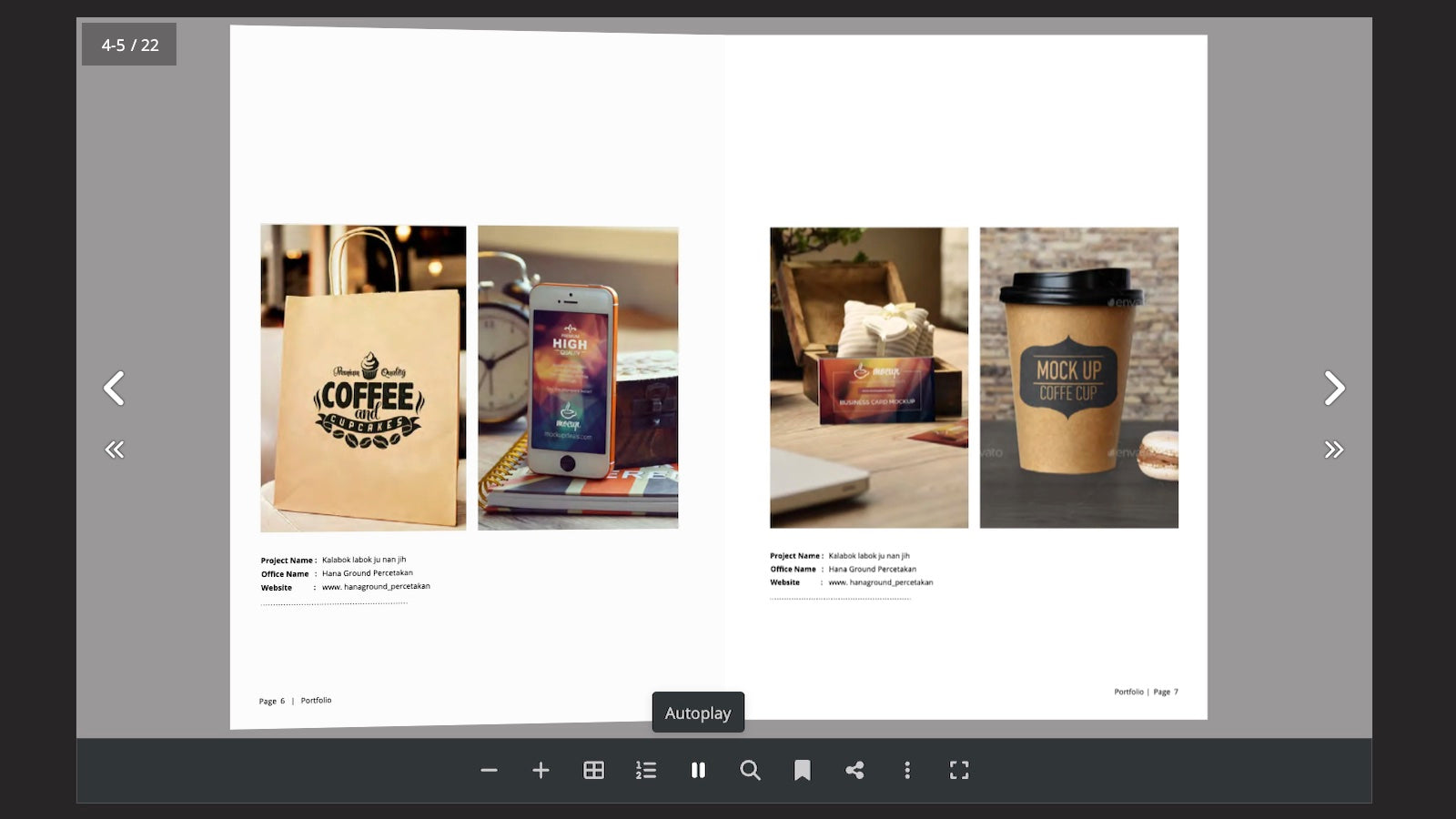Advance to the next page with the chevron
1456x819 pixels.
point(1334,389)
